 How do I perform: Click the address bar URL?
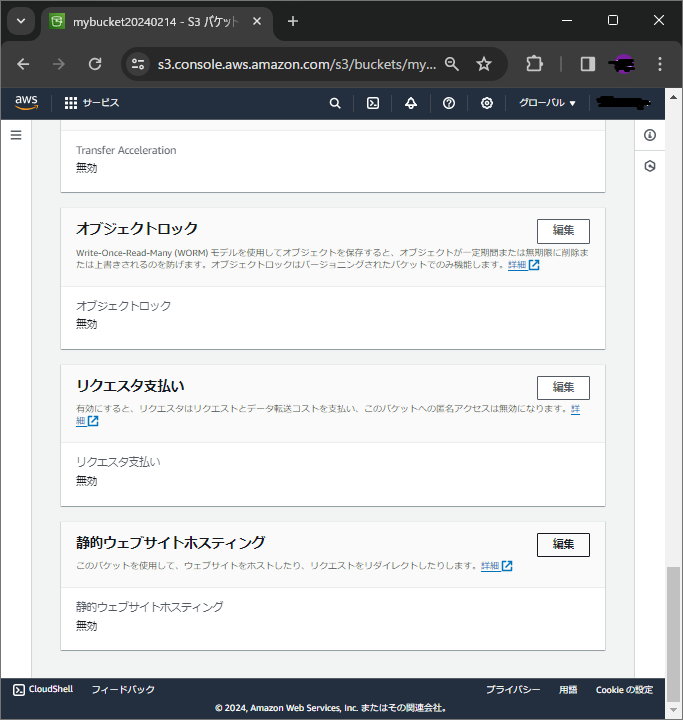click(297, 64)
